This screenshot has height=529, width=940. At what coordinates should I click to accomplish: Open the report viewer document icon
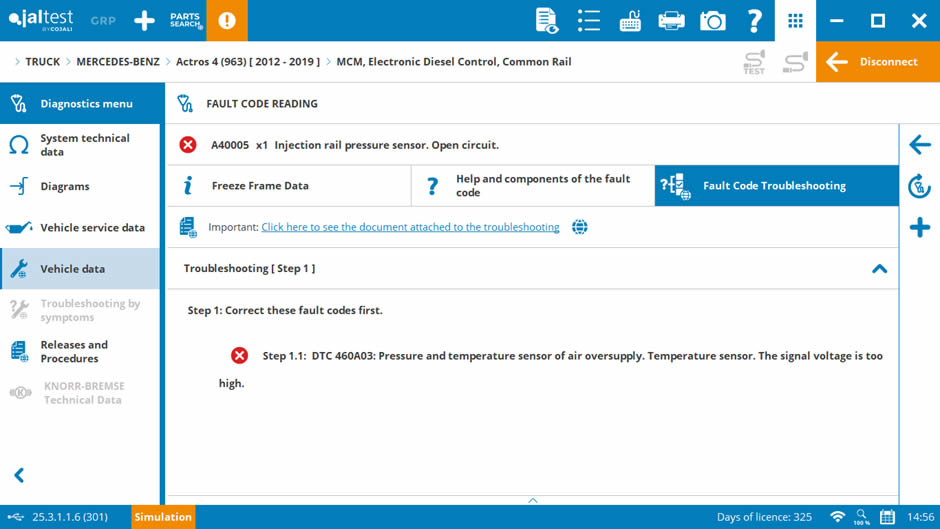[x=547, y=20]
